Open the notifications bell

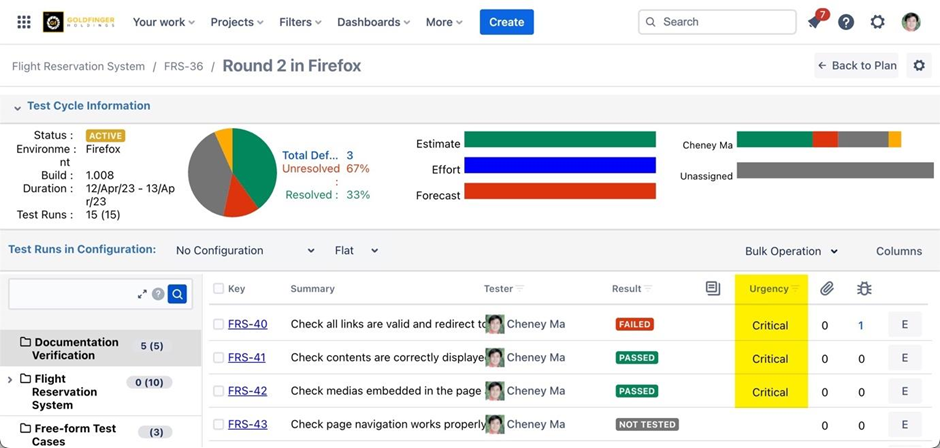[x=815, y=22]
